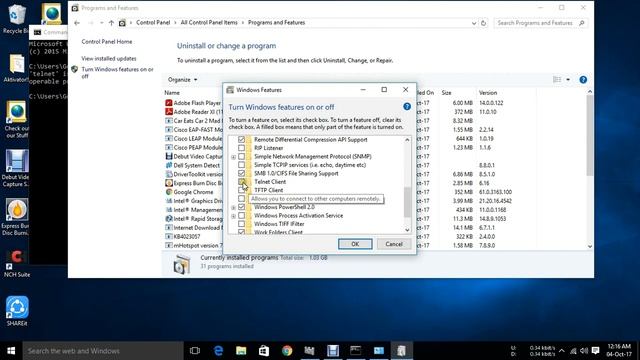
Task: Check Simple Network Management Protocol (SNMP) box
Action: [242, 156]
